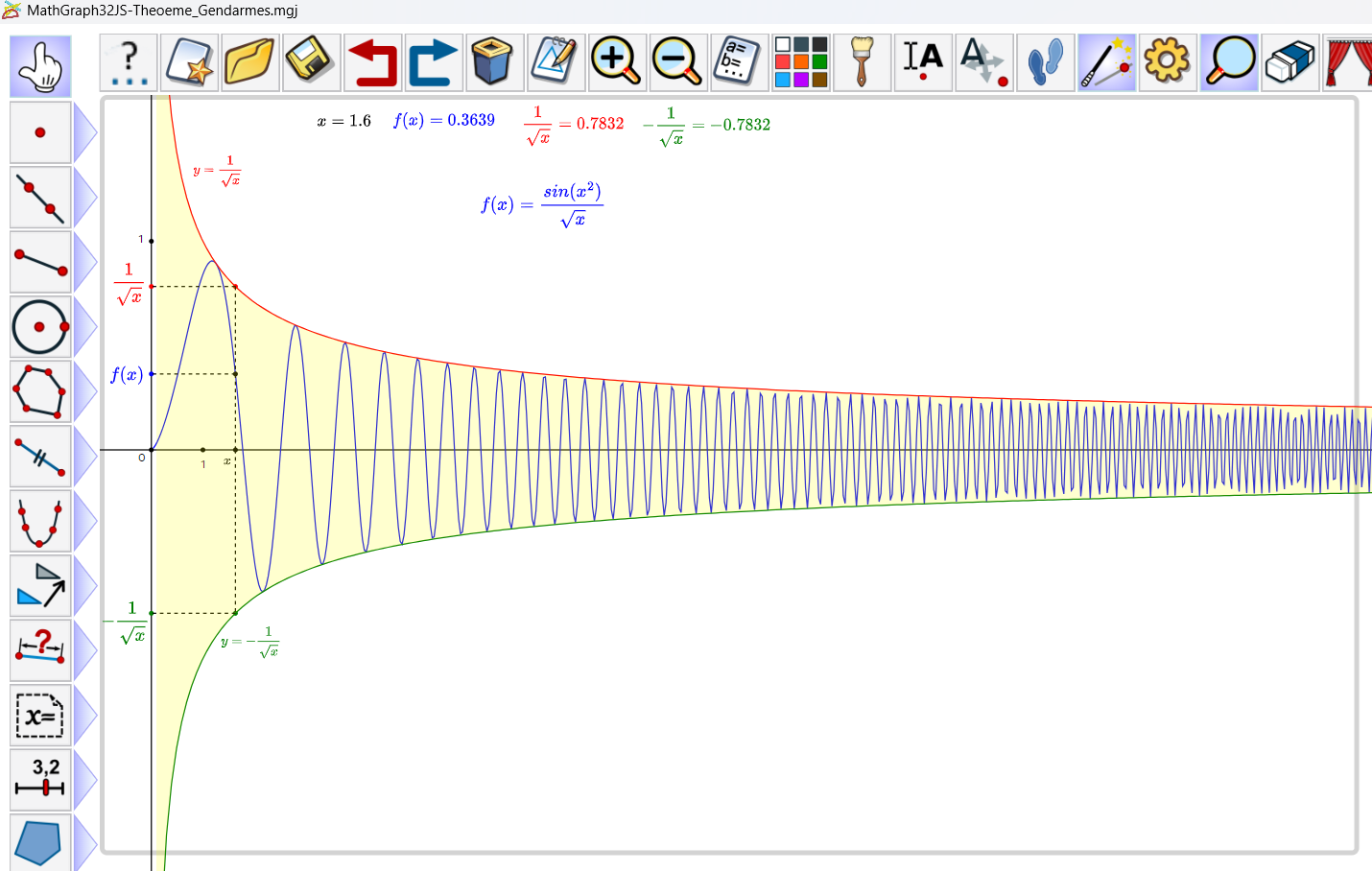Expand the circle tools arrow
1372x871 pixels.
point(84,327)
